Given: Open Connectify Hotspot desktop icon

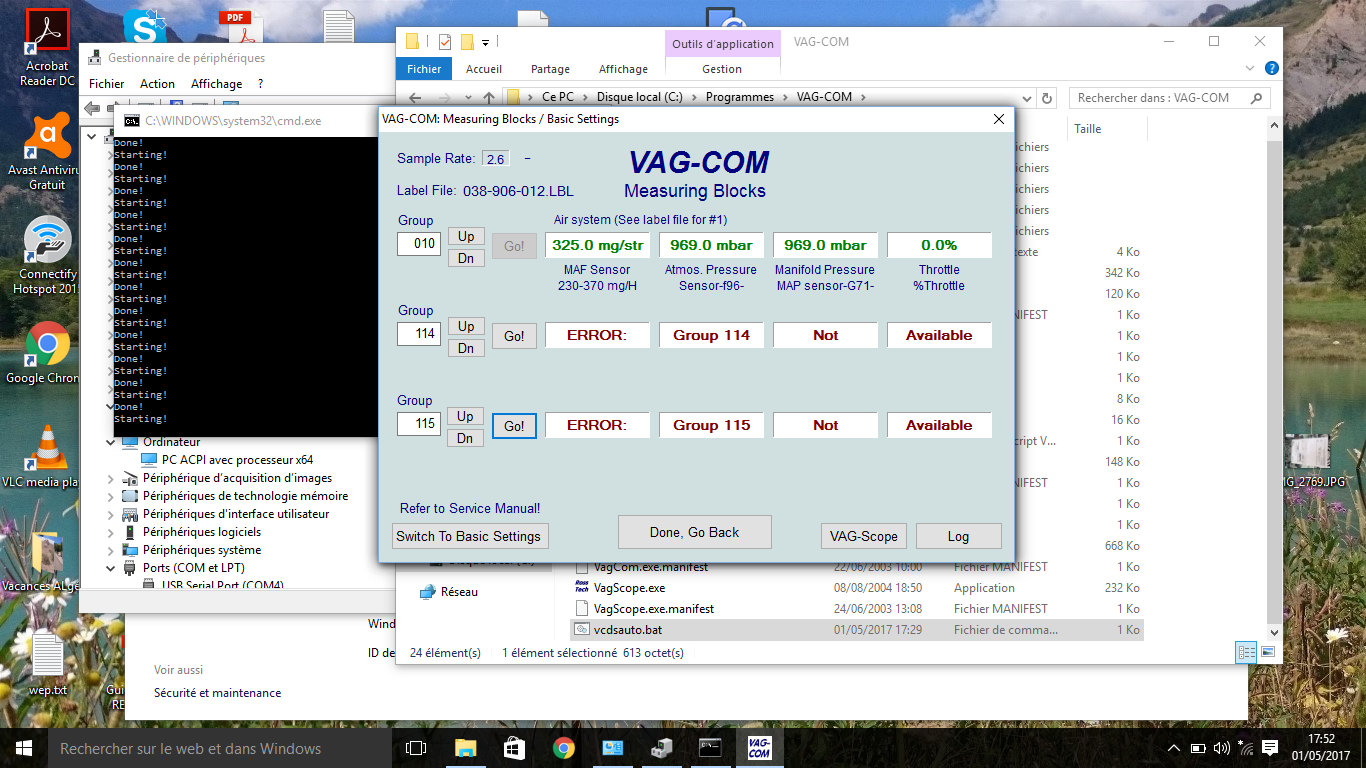Looking at the screenshot, I should pyautogui.click(x=47, y=256).
